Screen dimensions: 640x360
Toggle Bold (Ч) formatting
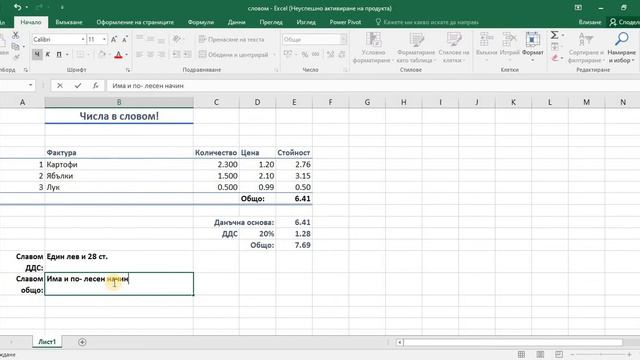click(37, 54)
